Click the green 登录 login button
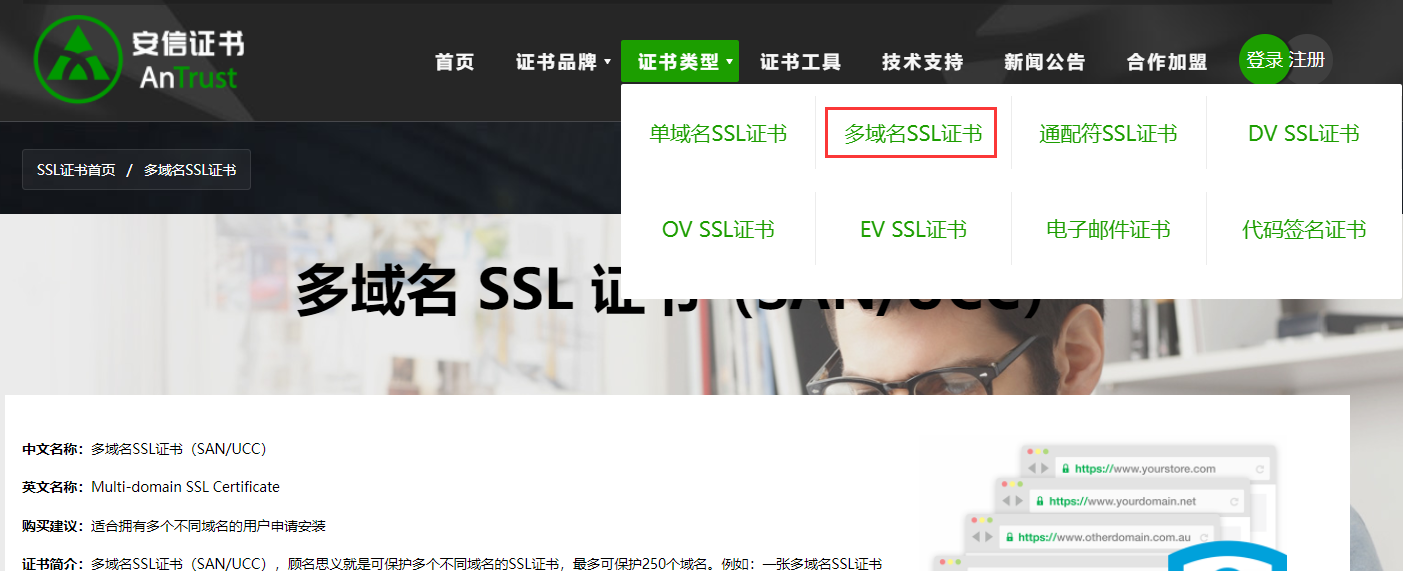This screenshot has width=1403, height=571. point(1264,60)
